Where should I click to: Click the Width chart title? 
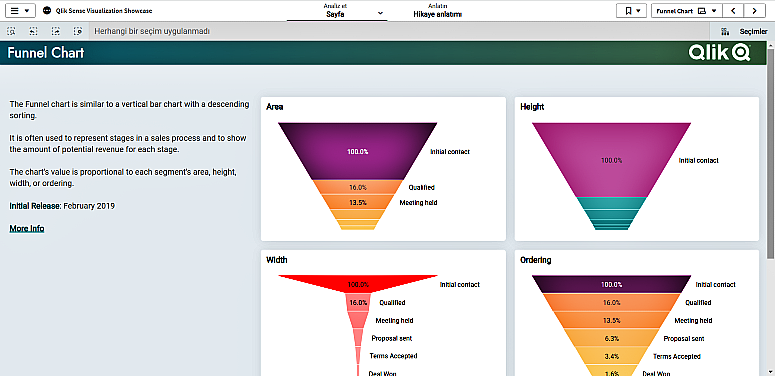(x=276, y=259)
